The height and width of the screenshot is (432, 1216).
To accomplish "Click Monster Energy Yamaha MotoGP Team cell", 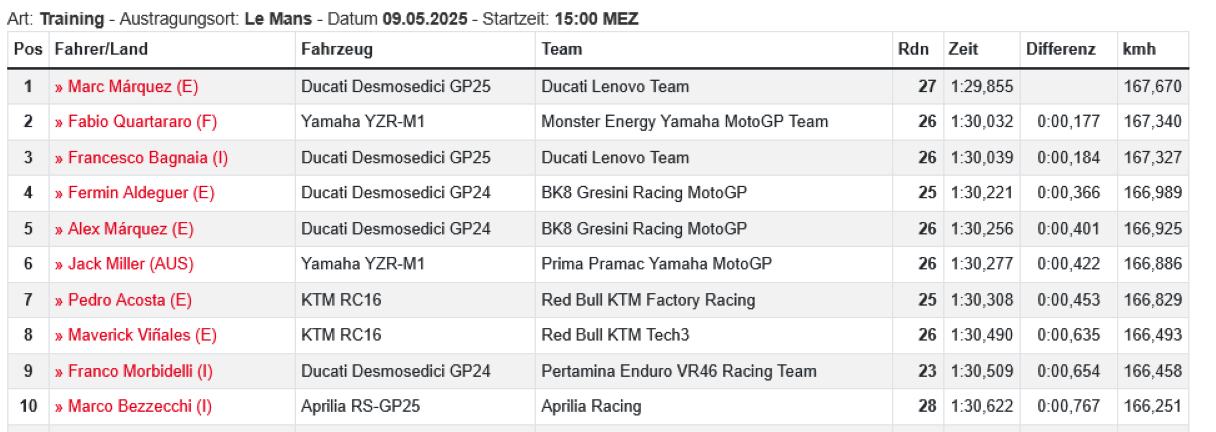I will [684, 122].
